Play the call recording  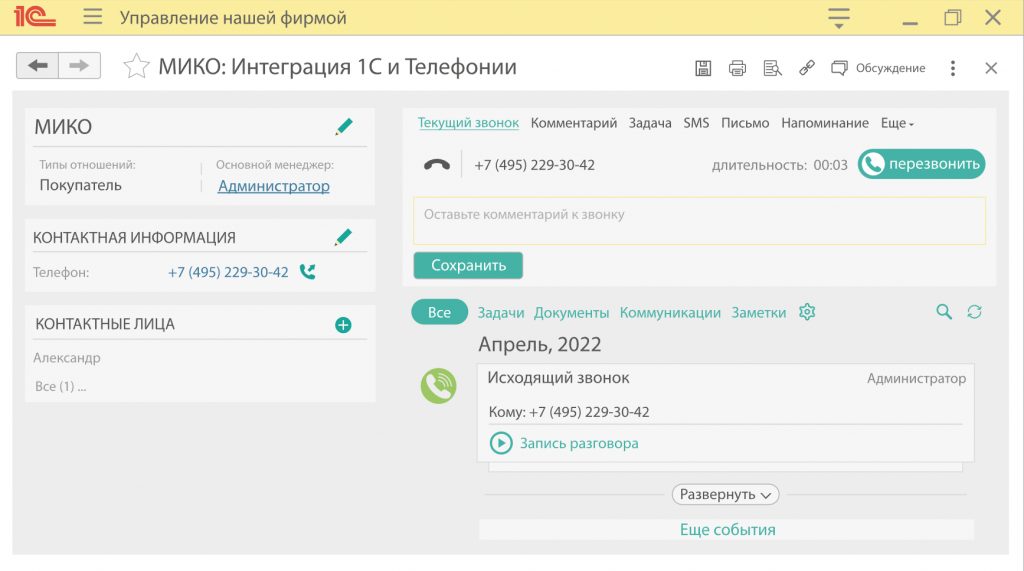(x=501, y=443)
